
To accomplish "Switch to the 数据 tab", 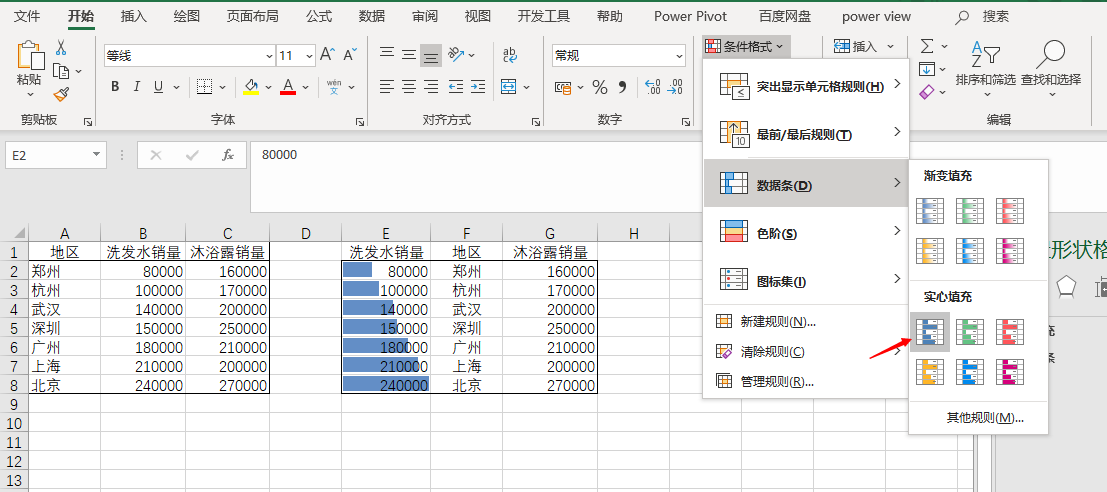I will tap(372, 16).
